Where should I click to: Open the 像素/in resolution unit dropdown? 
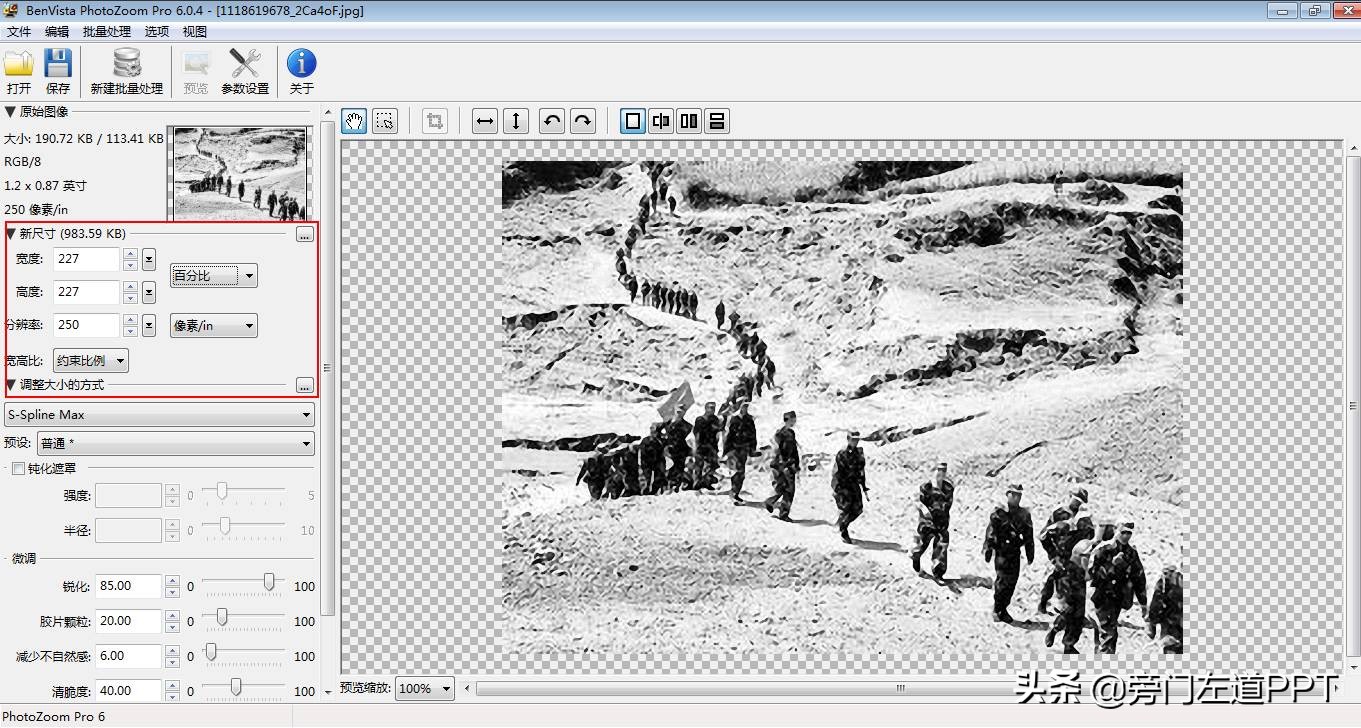pyautogui.click(x=214, y=325)
